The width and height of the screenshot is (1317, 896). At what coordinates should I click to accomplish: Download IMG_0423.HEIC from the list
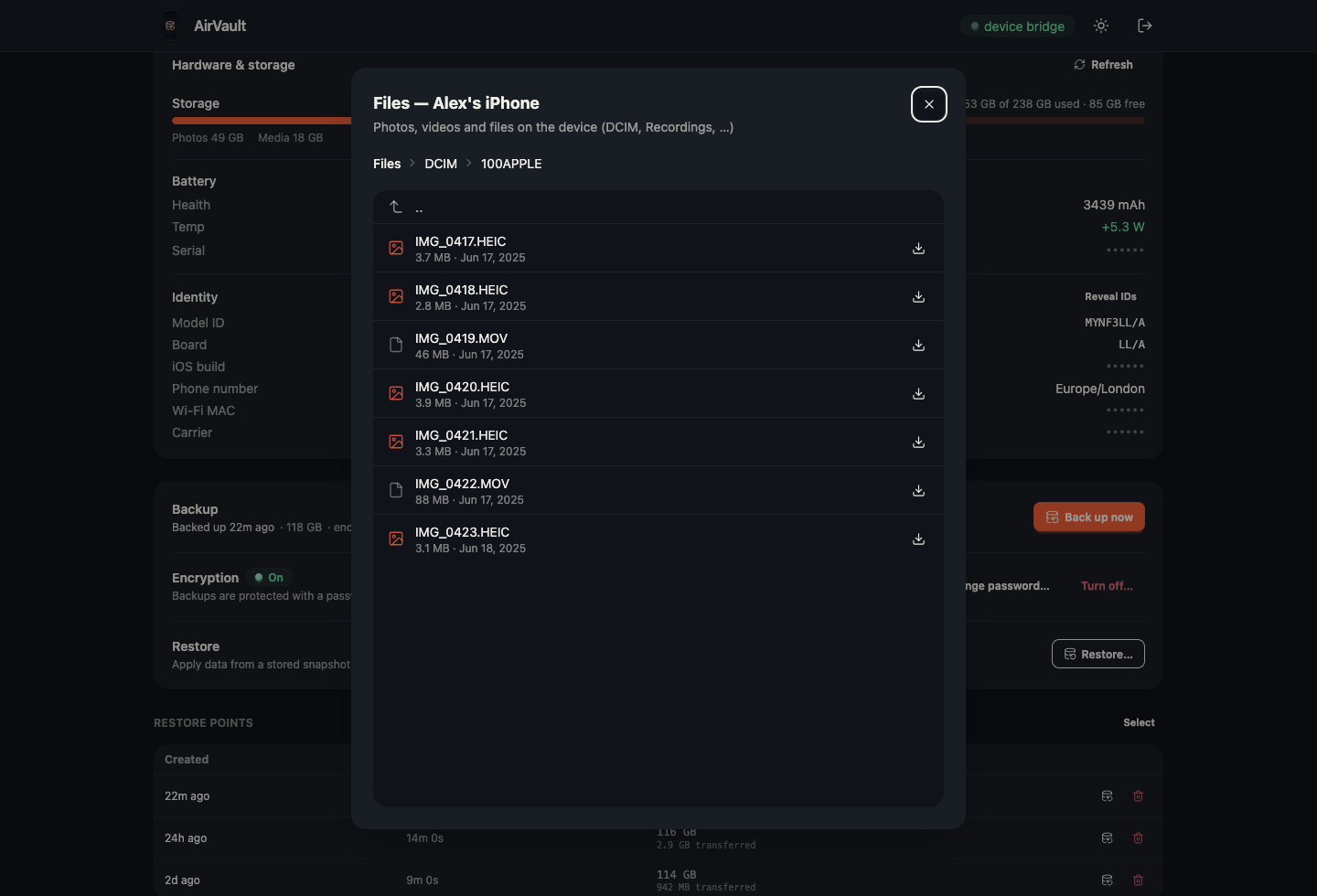coord(918,539)
